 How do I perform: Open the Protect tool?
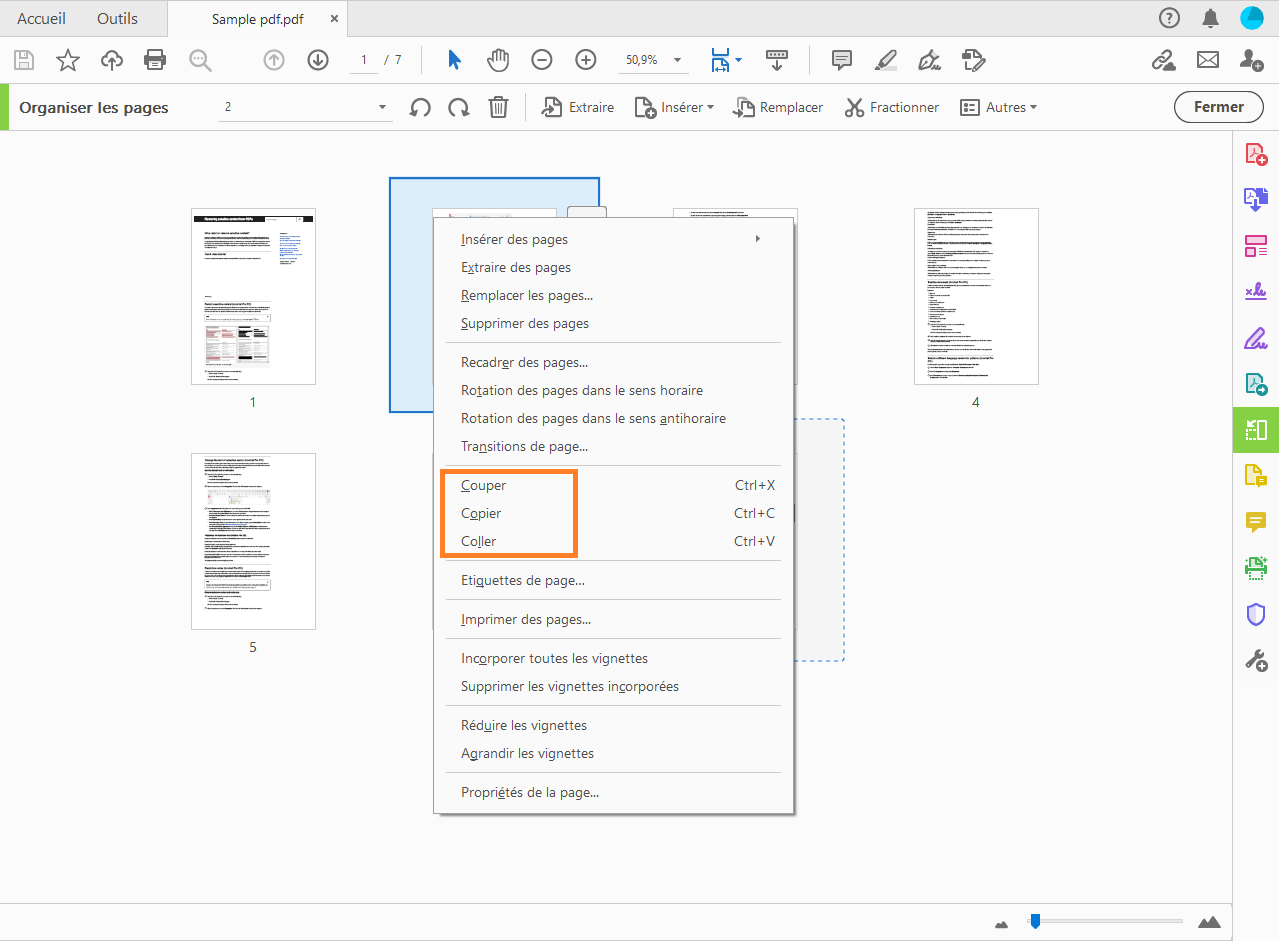(x=1256, y=614)
